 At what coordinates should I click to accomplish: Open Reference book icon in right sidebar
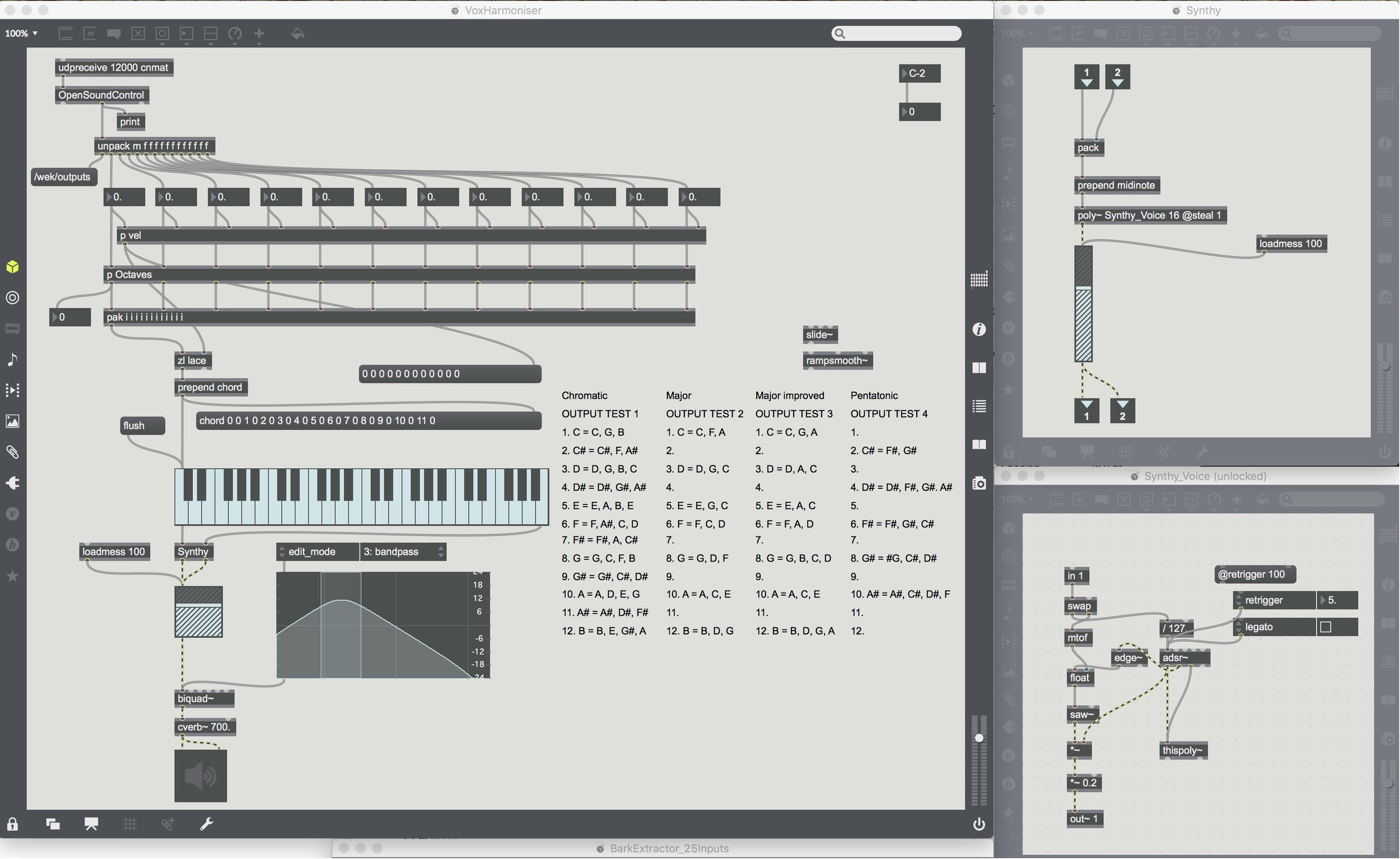click(x=979, y=444)
